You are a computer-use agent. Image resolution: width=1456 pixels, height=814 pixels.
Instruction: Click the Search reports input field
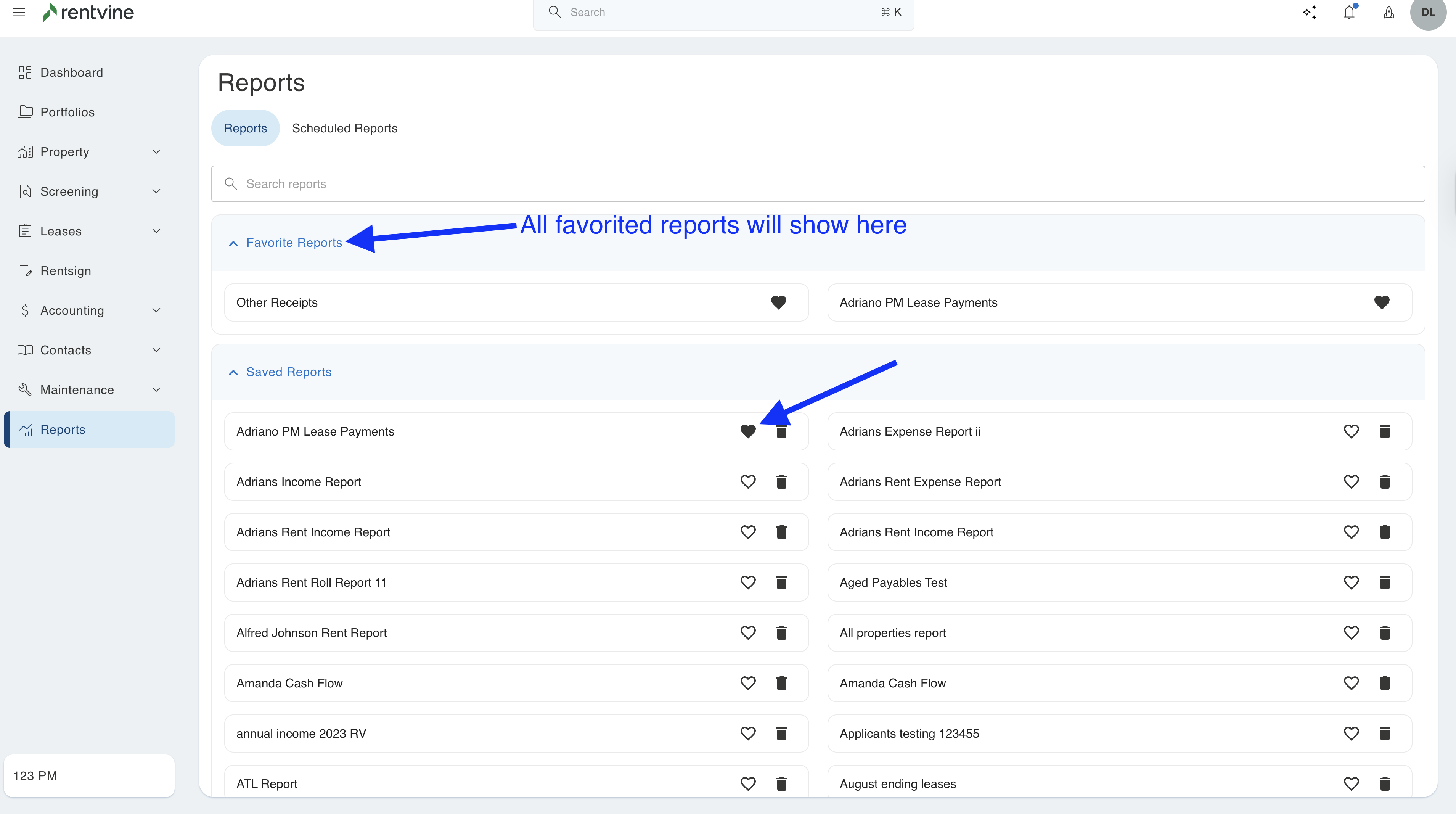817,184
